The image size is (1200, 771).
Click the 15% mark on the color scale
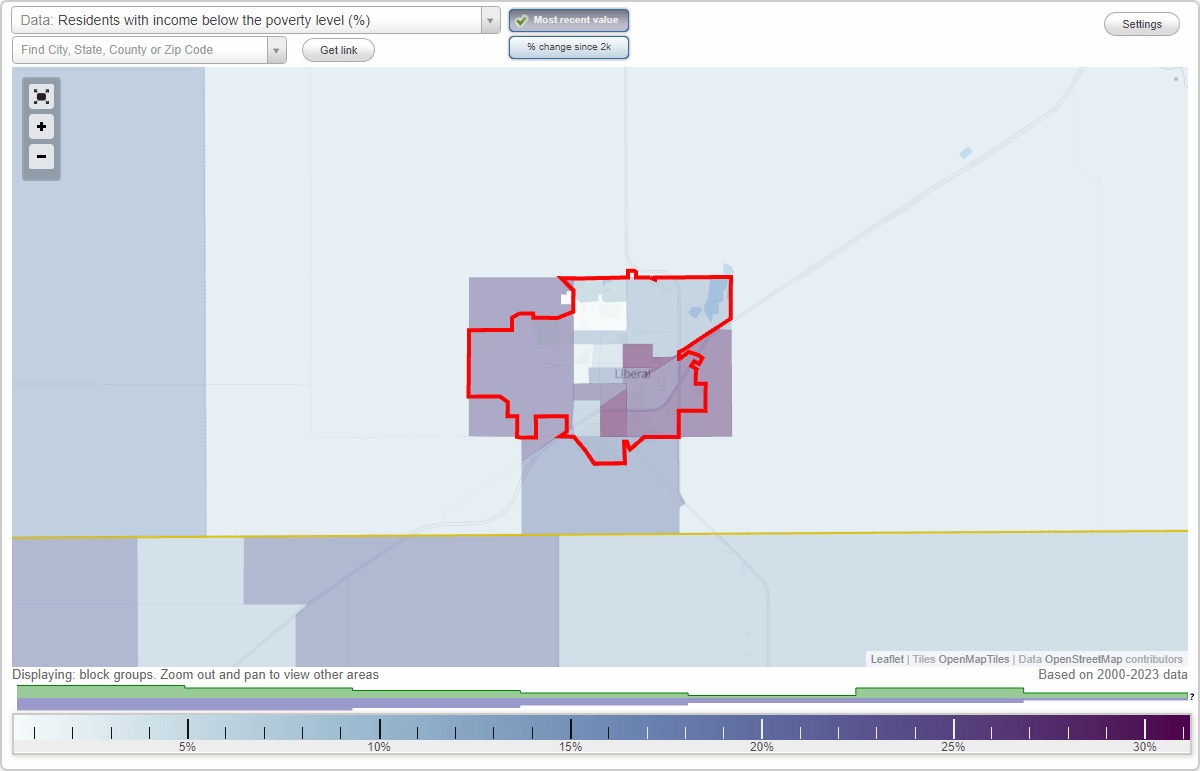click(570, 730)
